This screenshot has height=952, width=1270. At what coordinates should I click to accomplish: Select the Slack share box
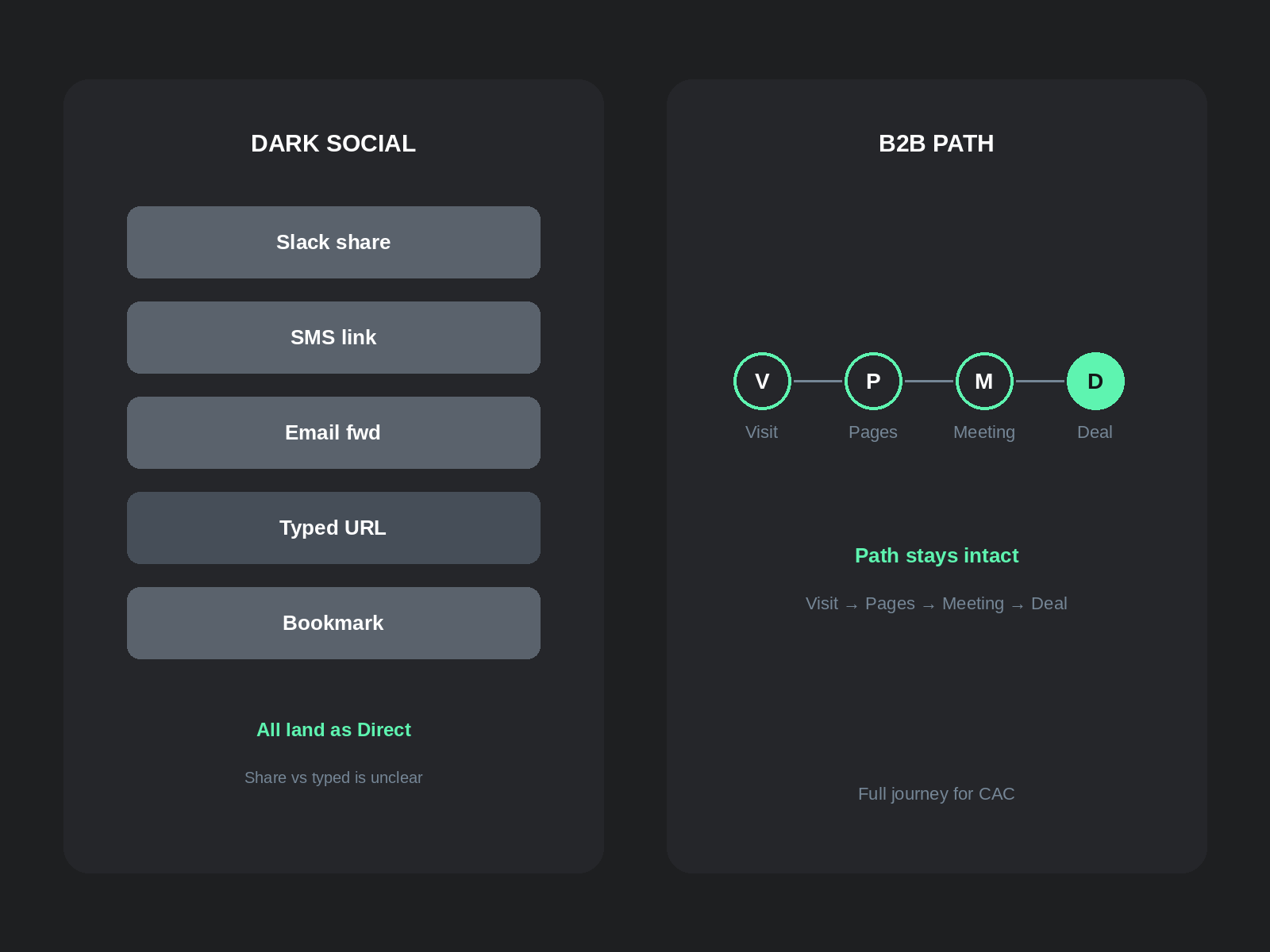(x=333, y=242)
